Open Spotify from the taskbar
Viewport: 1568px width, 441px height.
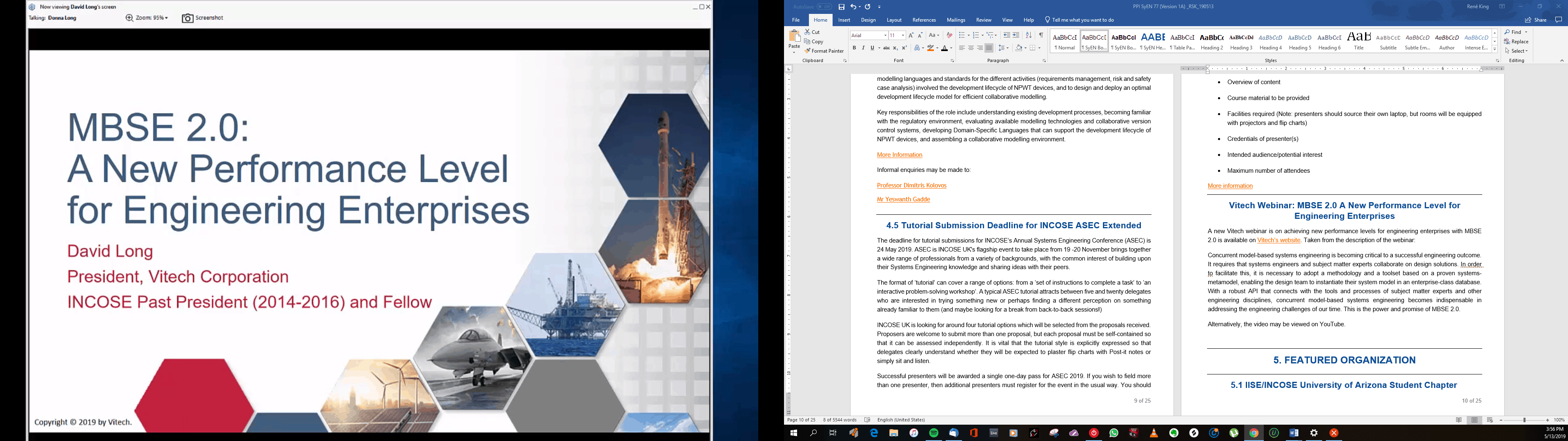click(x=934, y=433)
